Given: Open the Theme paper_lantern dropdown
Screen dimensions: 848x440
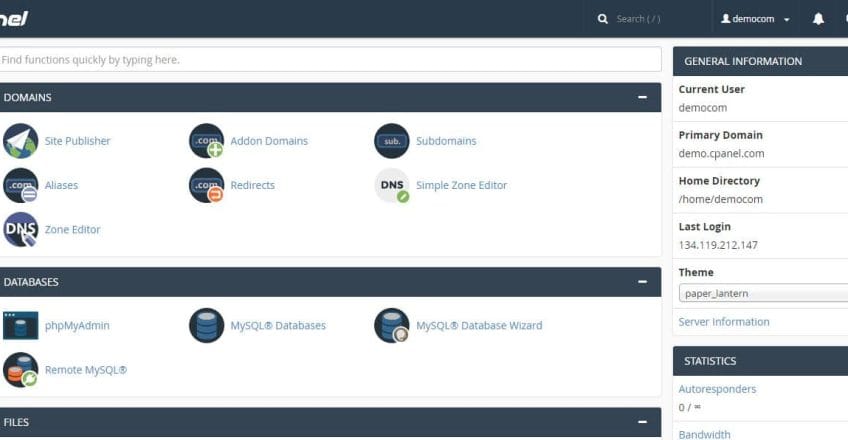Looking at the screenshot, I should click(x=763, y=293).
